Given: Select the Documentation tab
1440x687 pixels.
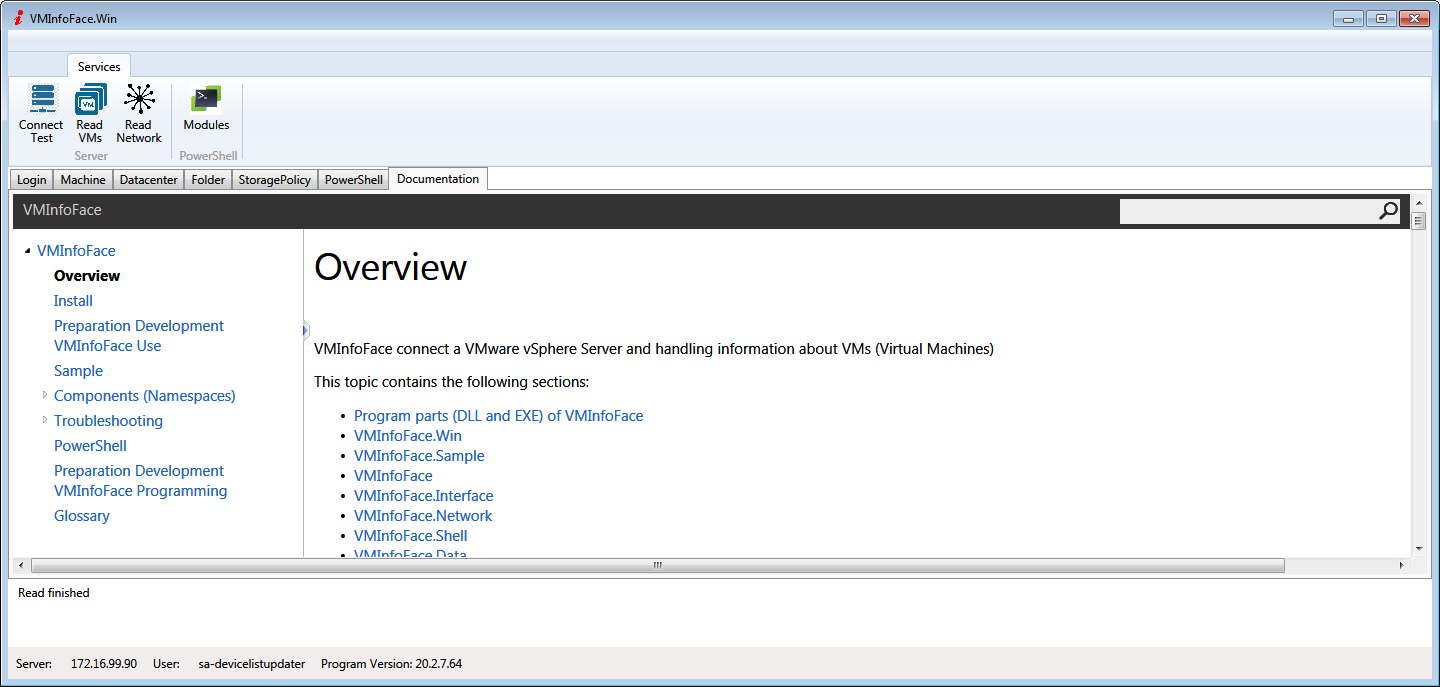Looking at the screenshot, I should coord(438,179).
